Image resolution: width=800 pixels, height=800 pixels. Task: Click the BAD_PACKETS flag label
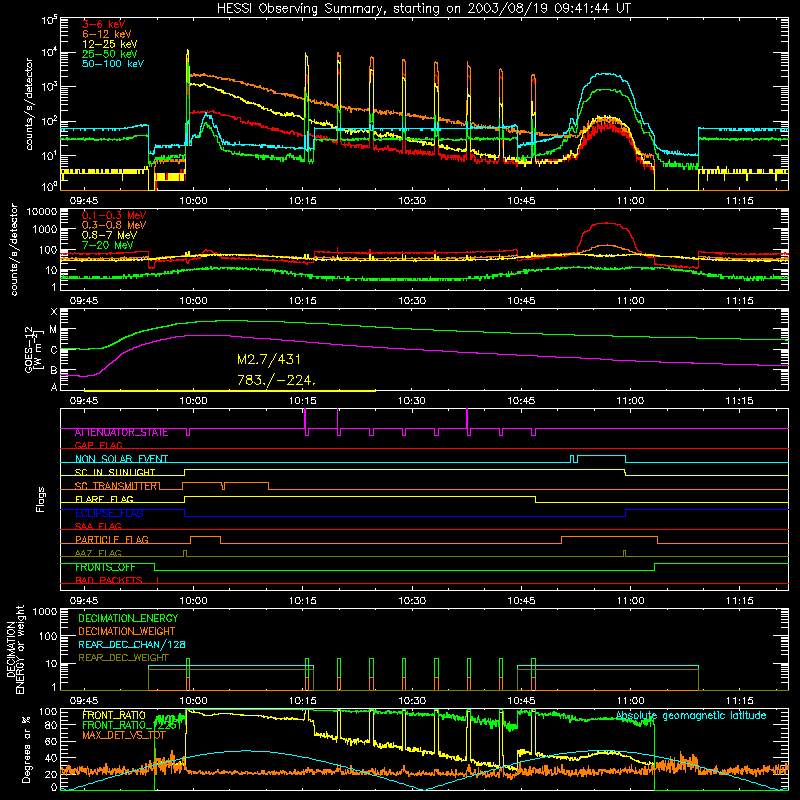tap(109, 581)
